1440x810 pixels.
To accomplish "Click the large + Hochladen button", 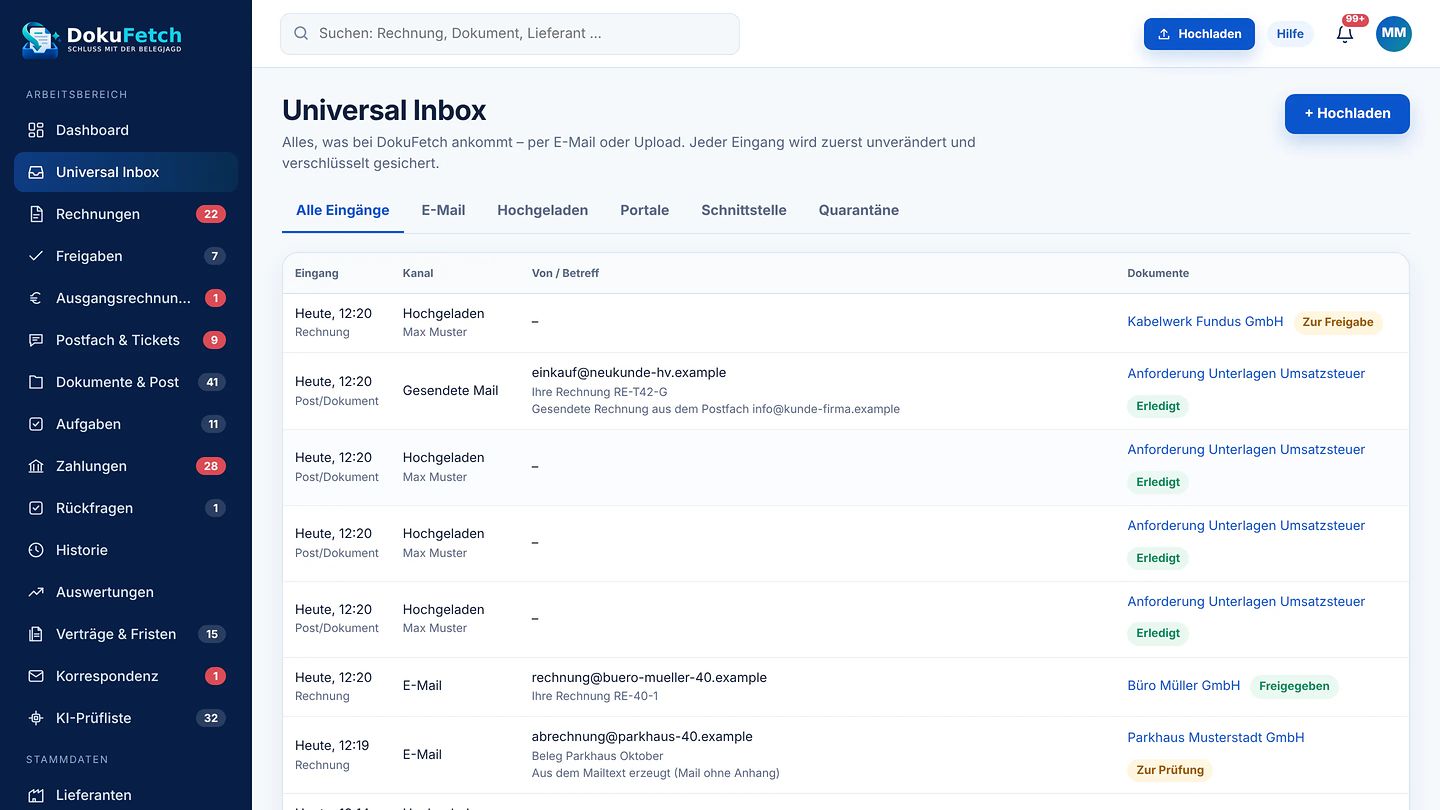I will coord(1347,113).
